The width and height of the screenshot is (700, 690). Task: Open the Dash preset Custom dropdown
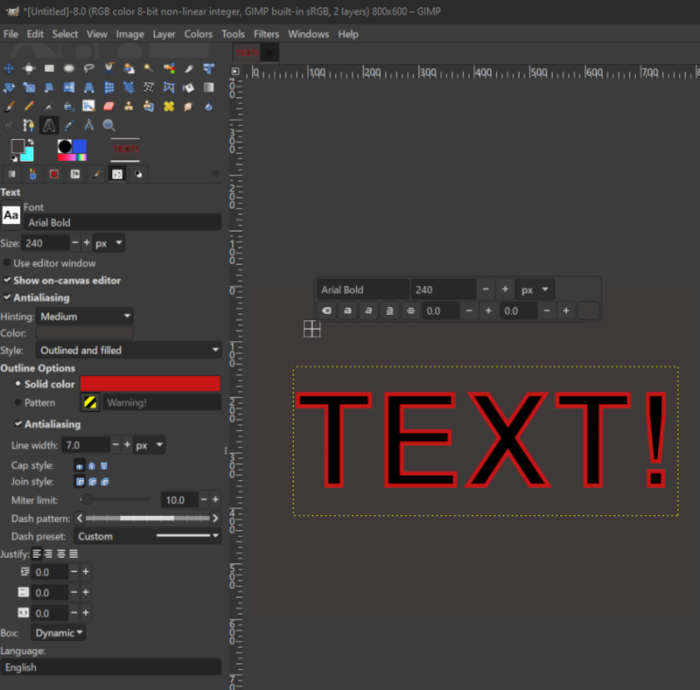tap(147, 536)
